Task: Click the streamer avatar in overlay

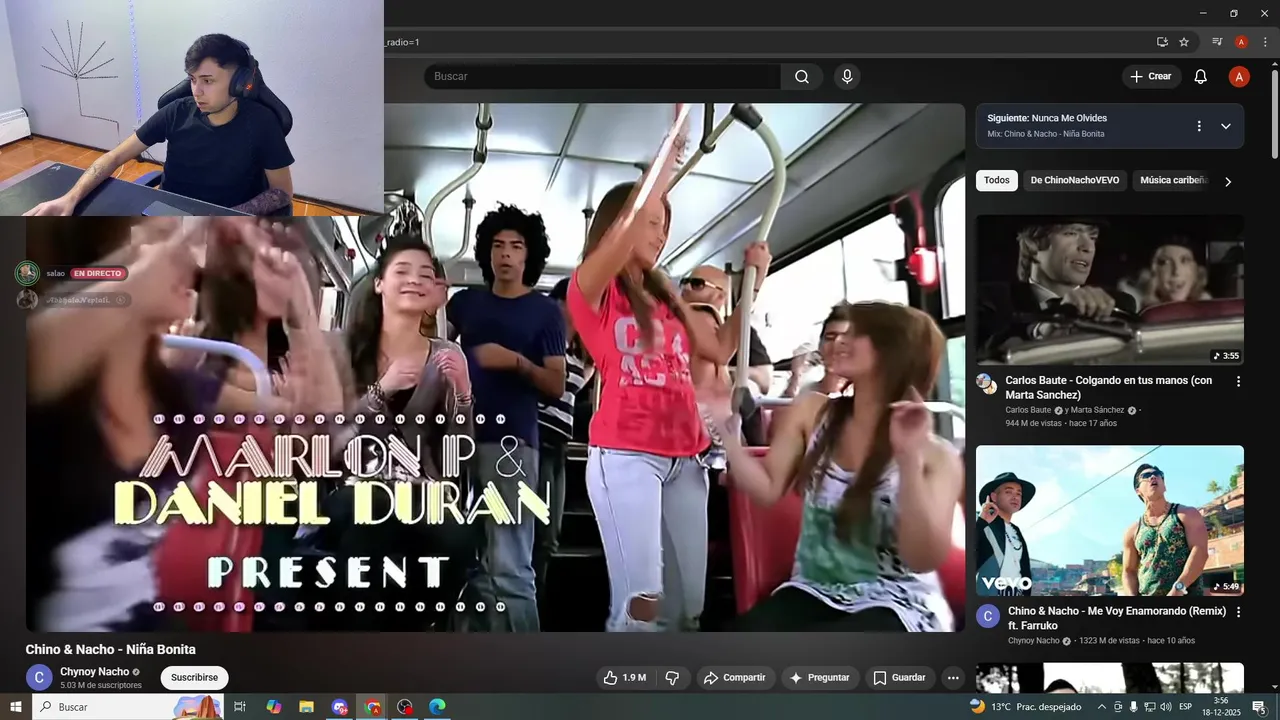Action: click(27, 273)
